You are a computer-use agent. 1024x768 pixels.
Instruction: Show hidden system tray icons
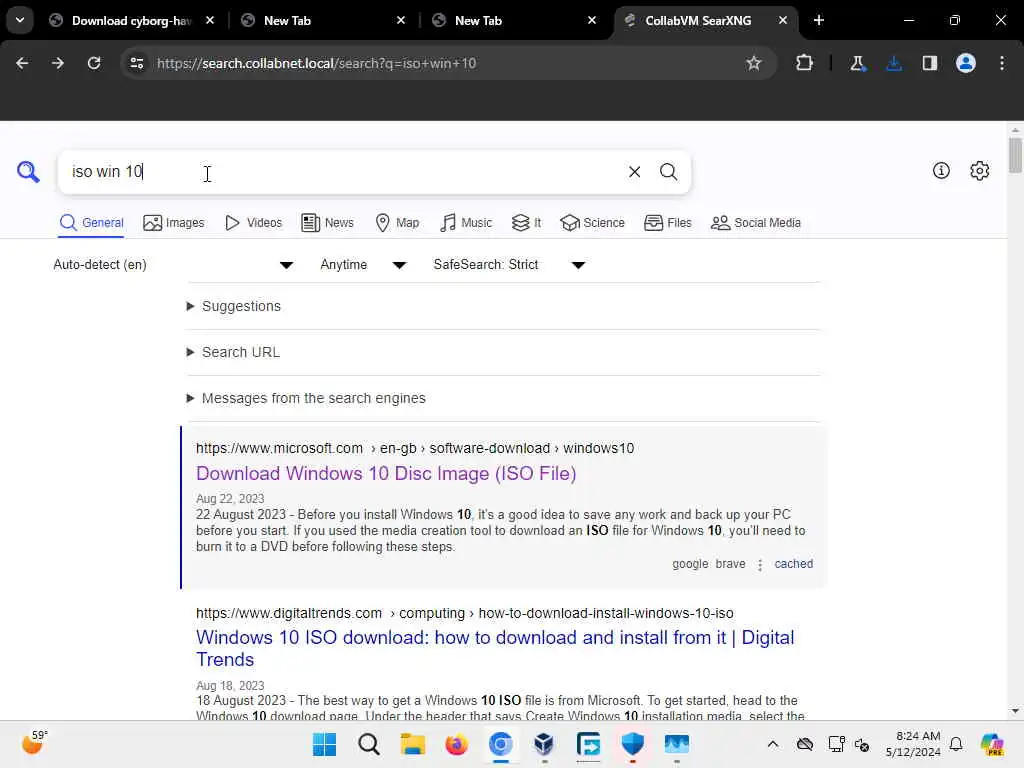[773, 744]
